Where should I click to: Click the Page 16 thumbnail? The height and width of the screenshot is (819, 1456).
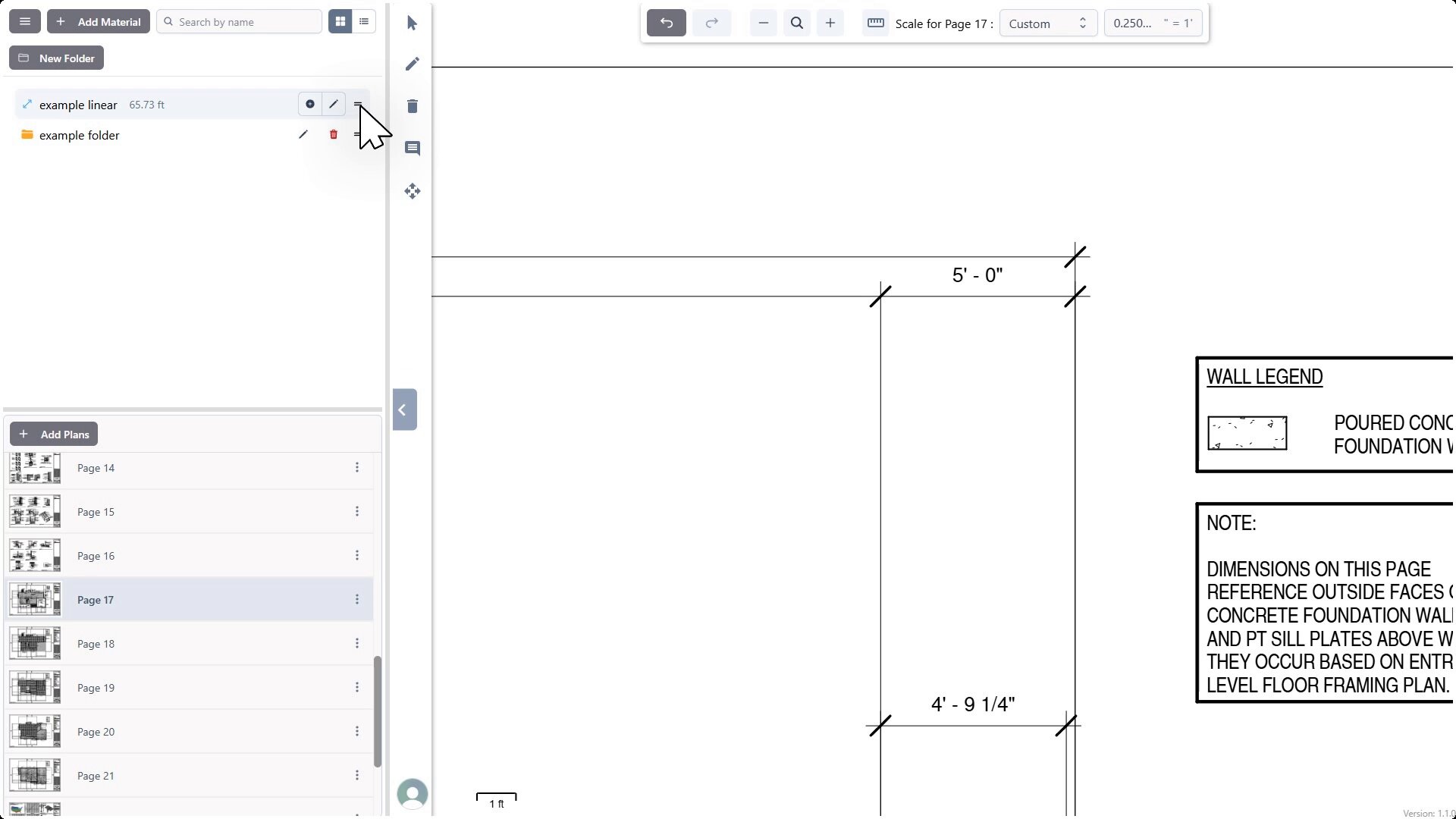(35, 556)
